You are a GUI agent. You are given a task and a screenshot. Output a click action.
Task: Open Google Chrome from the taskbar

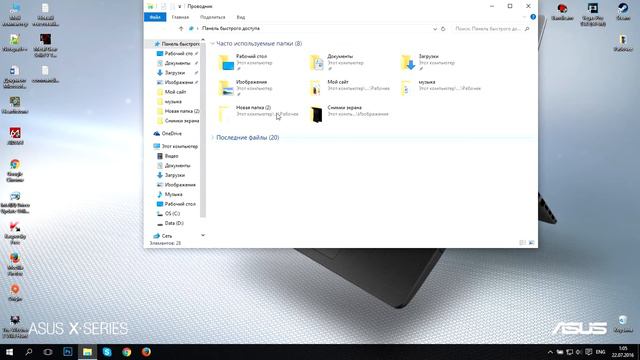pyautogui.click(x=127, y=352)
